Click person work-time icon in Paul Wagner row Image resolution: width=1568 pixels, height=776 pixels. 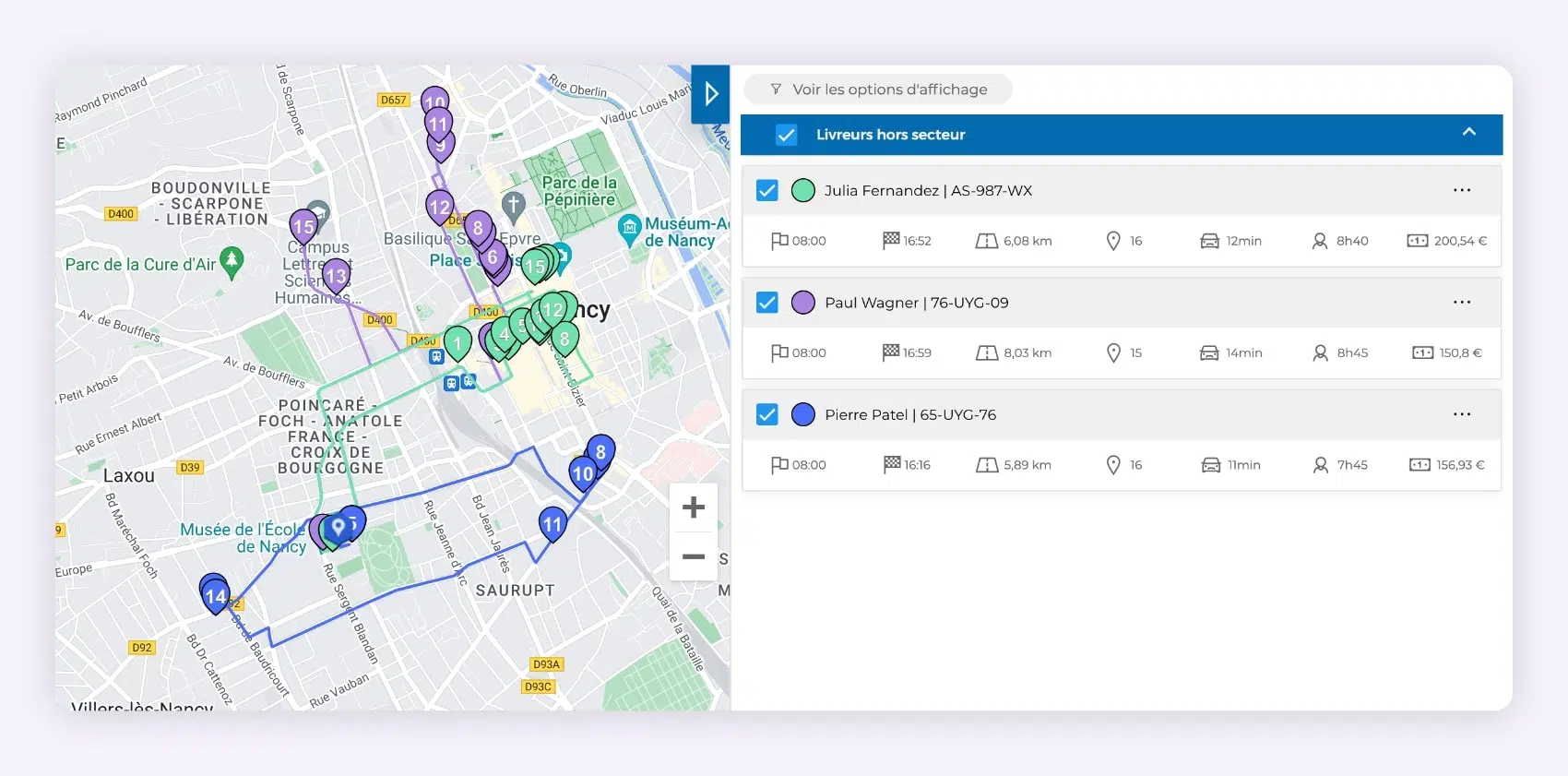point(1320,352)
